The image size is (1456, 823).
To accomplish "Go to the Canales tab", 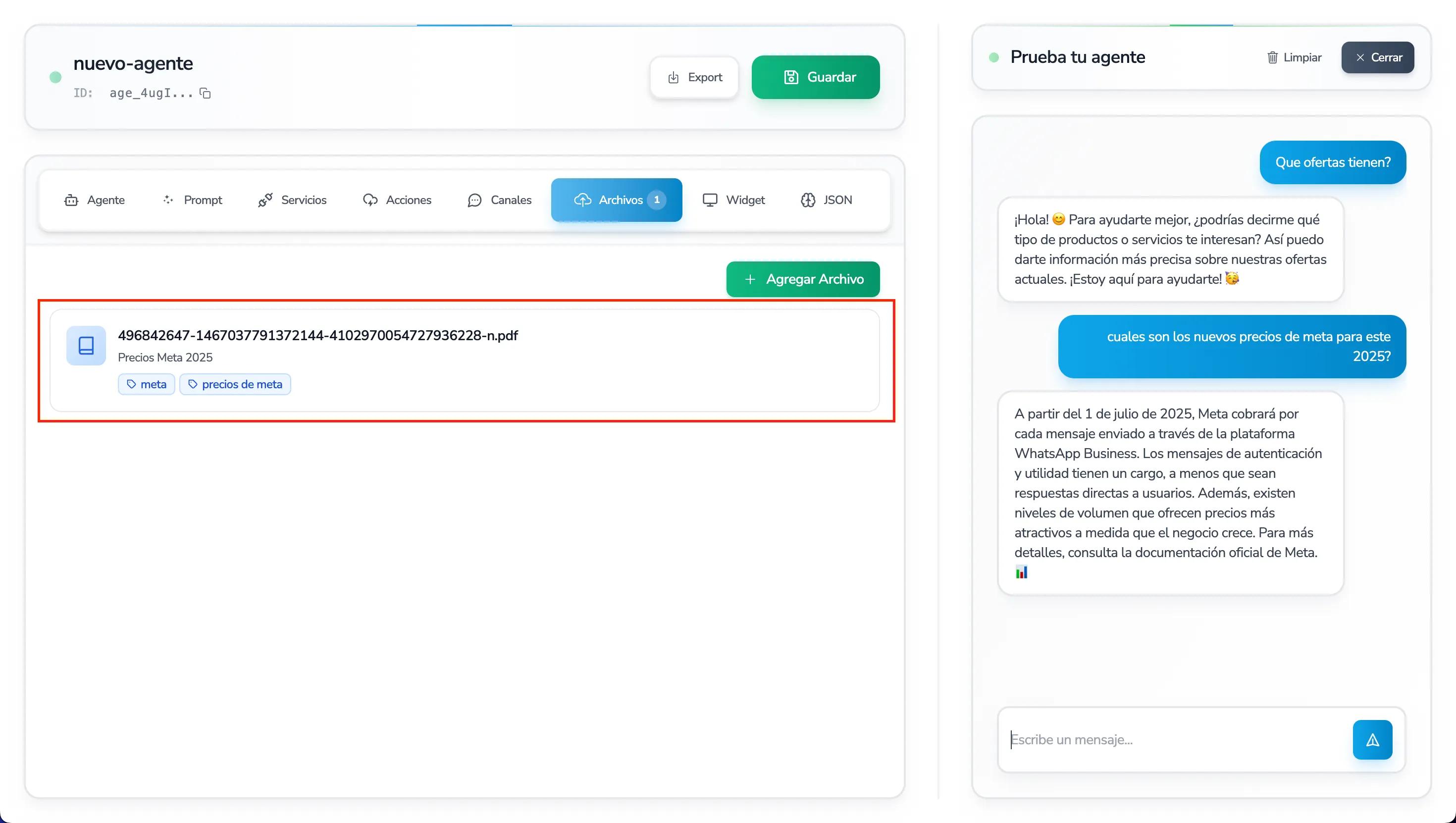I will click(500, 200).
